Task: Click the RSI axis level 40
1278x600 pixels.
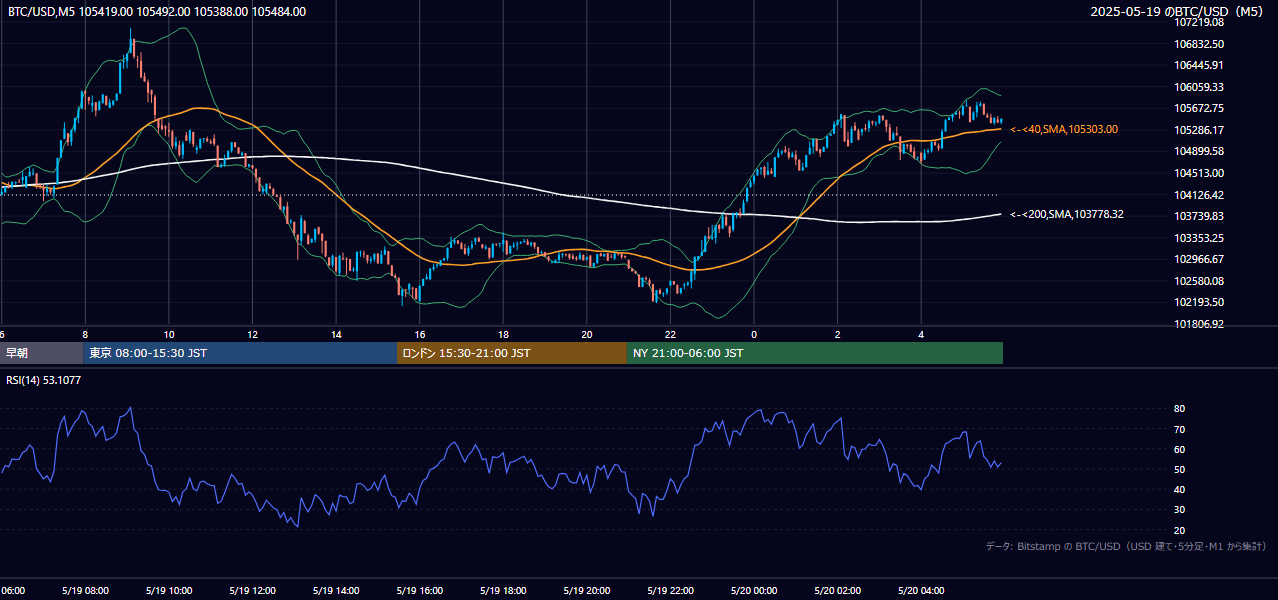Action: pyautogui.click(x=1179, y=489)
